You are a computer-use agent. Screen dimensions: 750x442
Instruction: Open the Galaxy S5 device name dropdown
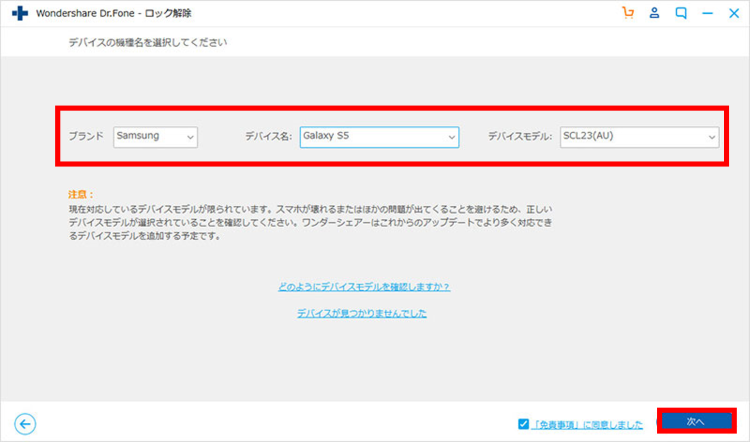pyautogui.click(x=379, y=137)
